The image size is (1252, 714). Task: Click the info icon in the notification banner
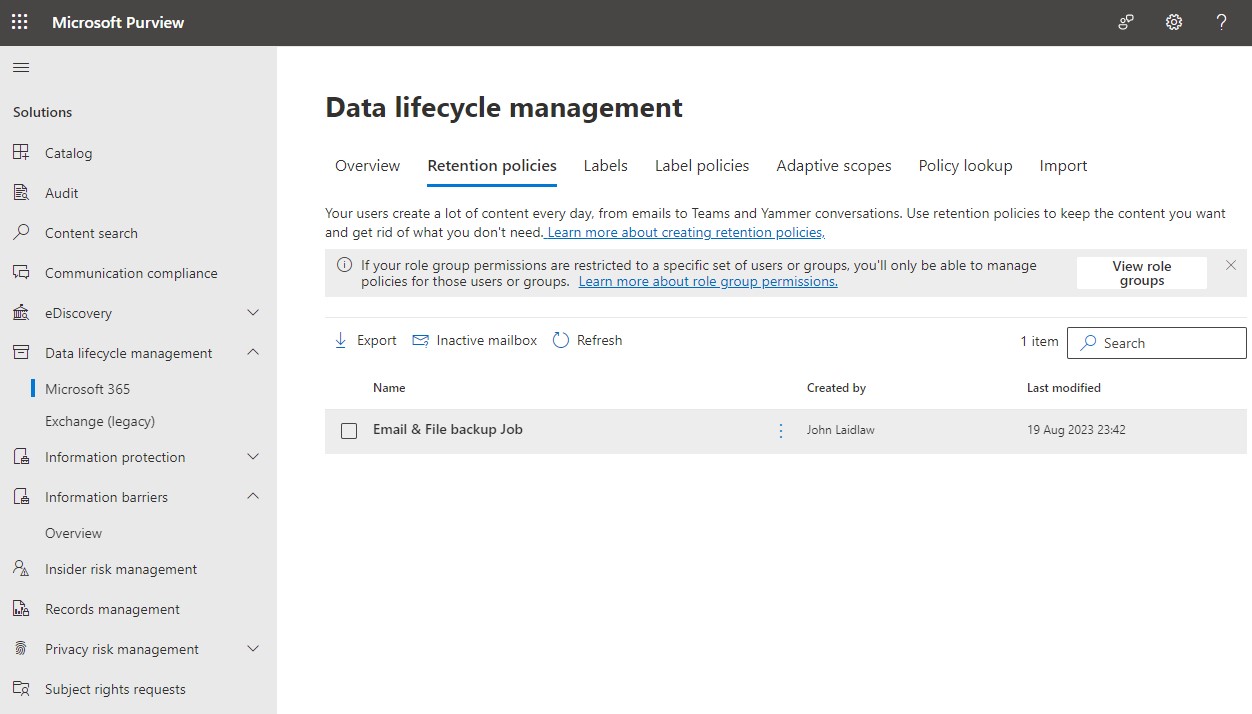tap(344, 265)
